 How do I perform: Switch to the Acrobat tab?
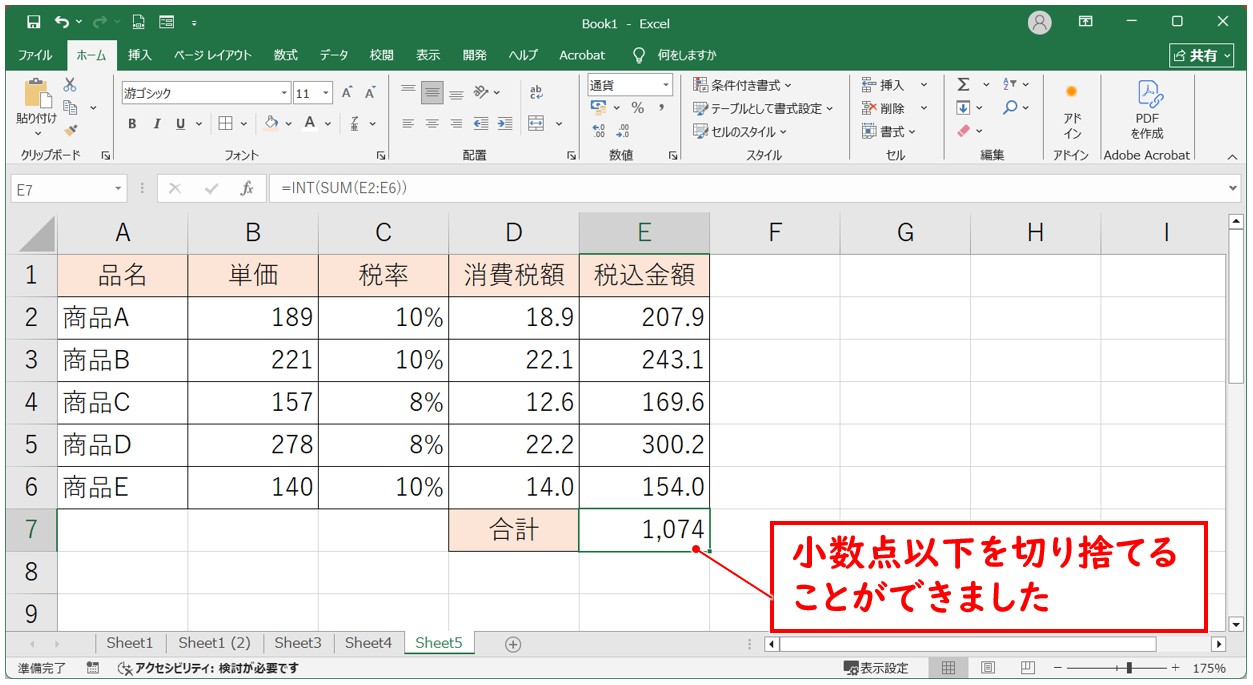click(x=582, y=55)
